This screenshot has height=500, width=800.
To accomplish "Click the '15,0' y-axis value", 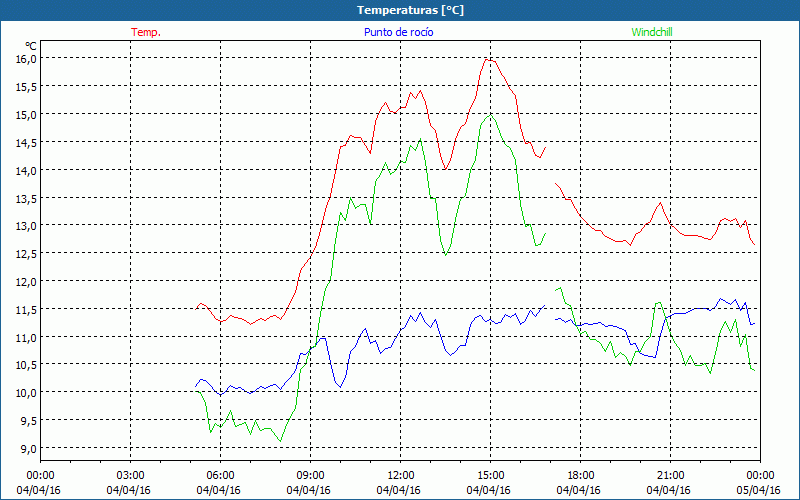I will point(26,114).
